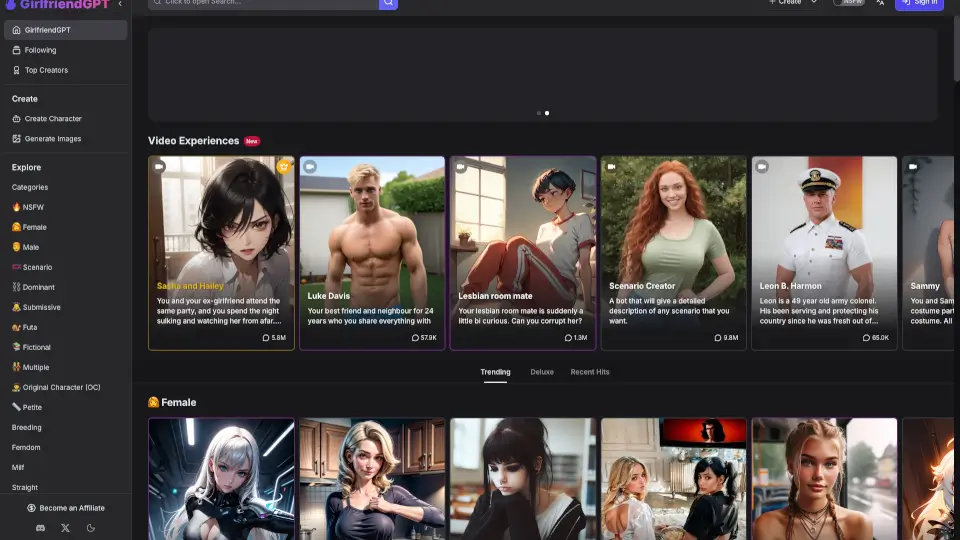
Task: Click the Female section heading
Action: point(172,402)
